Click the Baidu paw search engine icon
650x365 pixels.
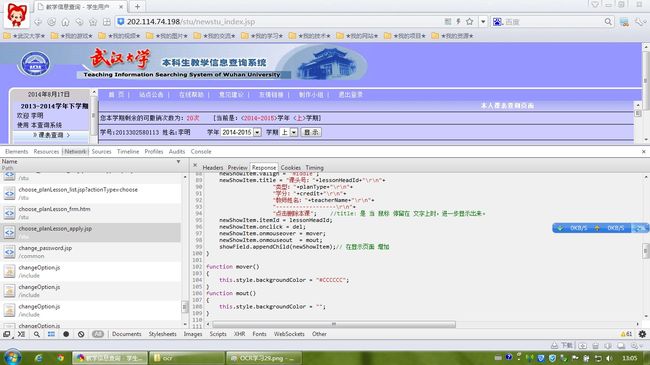(x=497, y=22)
